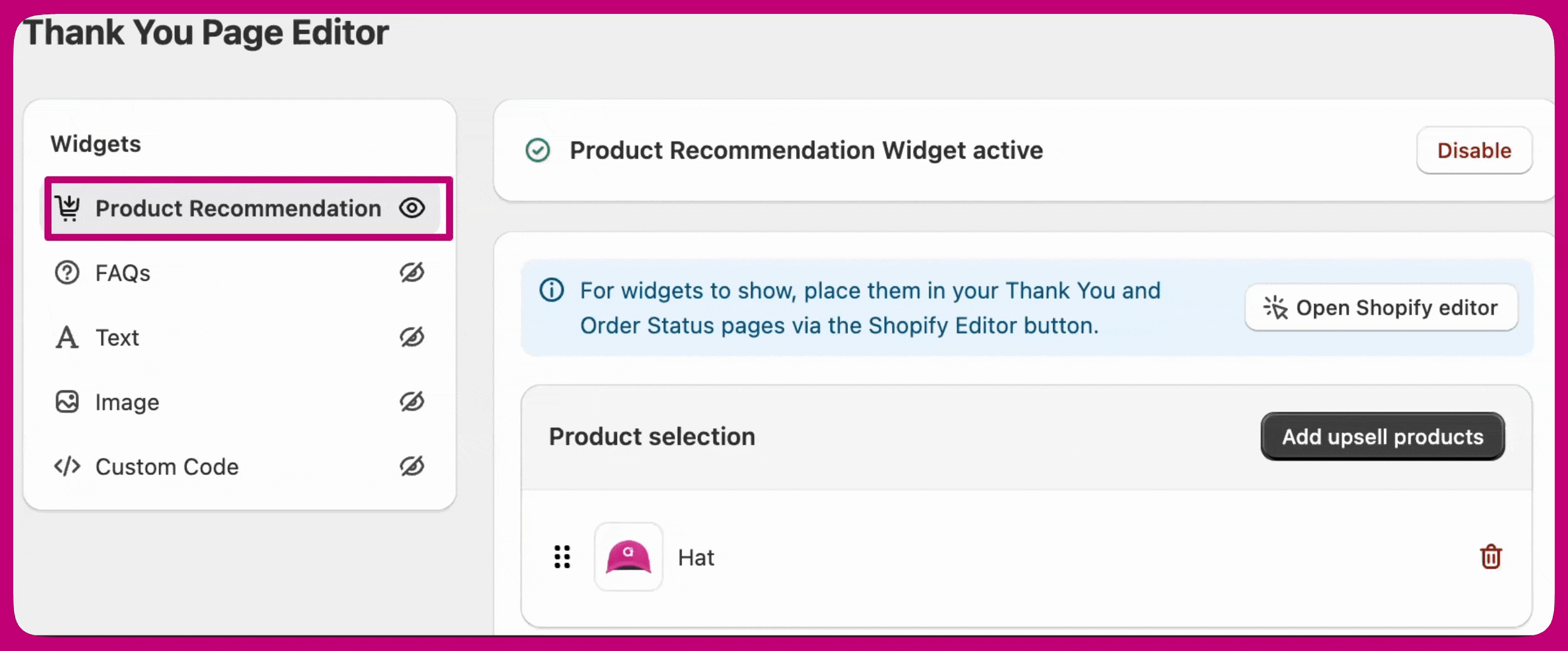
Task: Click the Hat product thumbnail
Action: coord(628,557)
